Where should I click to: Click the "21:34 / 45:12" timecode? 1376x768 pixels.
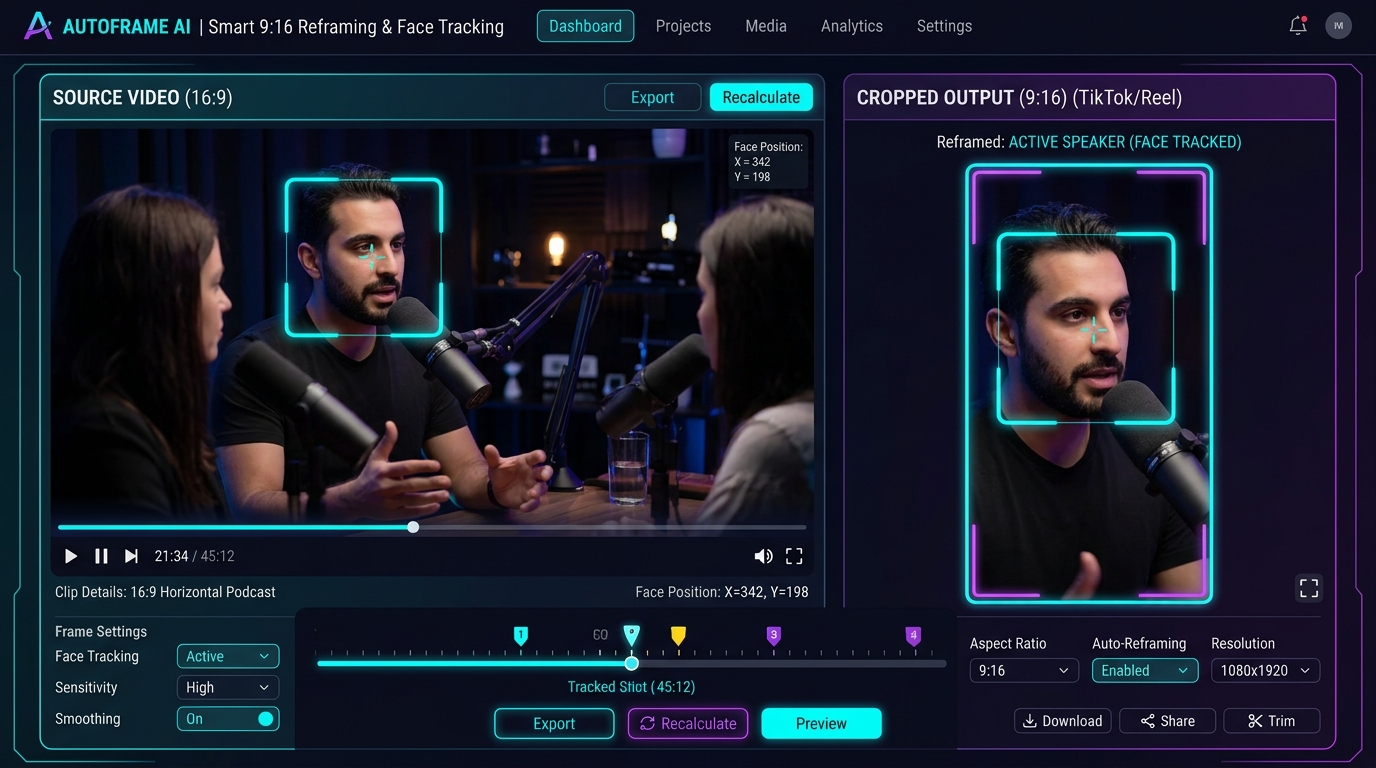point(195,556)
